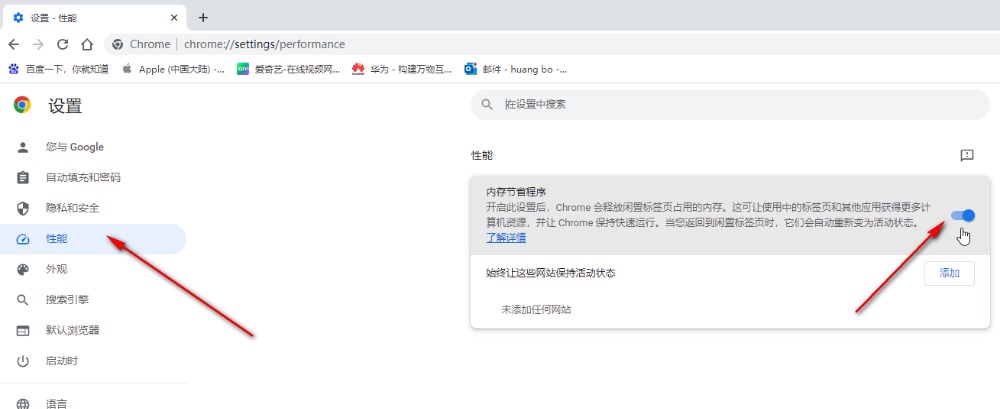Reload the page with the refresh icon
1000x409 pixels.
coord(63,44)
